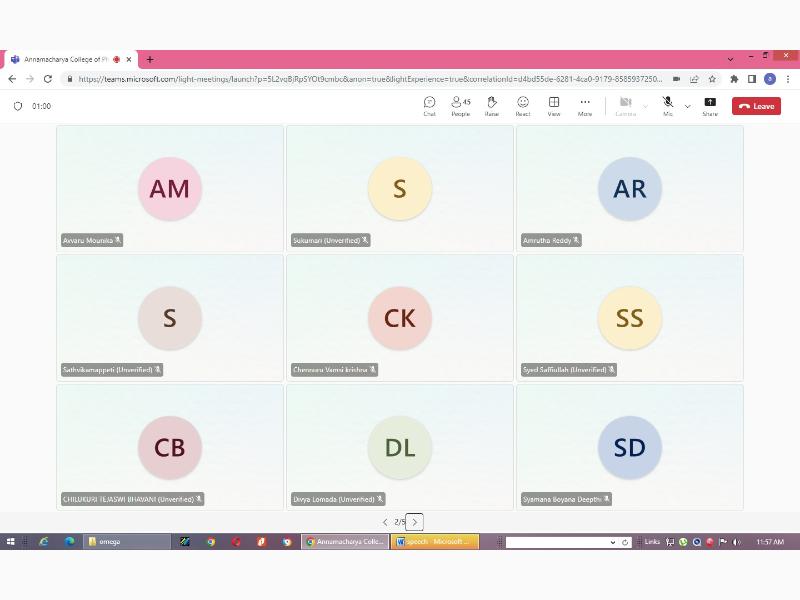Toggle the Mic mute button
800x600 pixels.
667,105
